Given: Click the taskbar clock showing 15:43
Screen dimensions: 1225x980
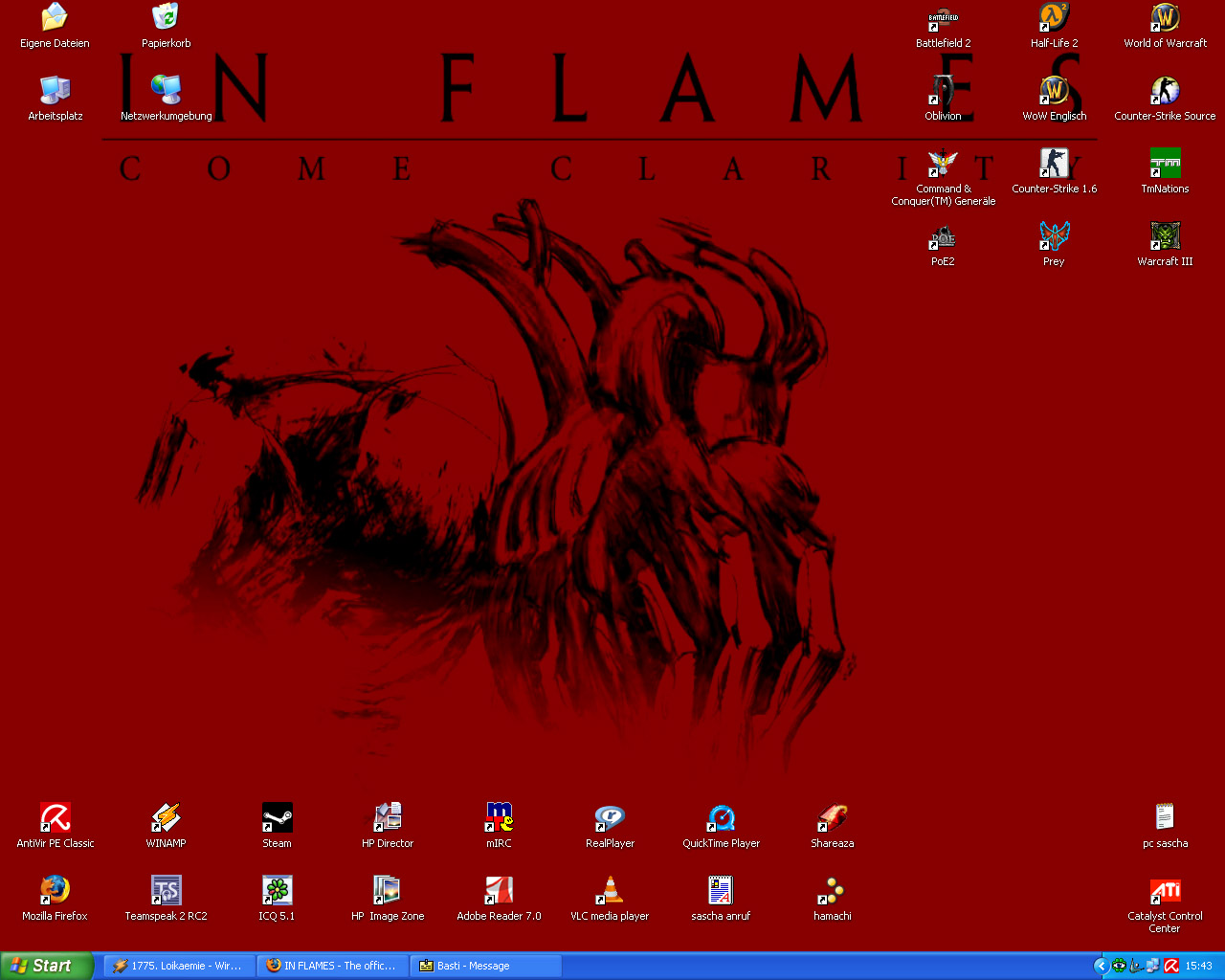Looking at the screenshot, I should tap(1199, 966).
